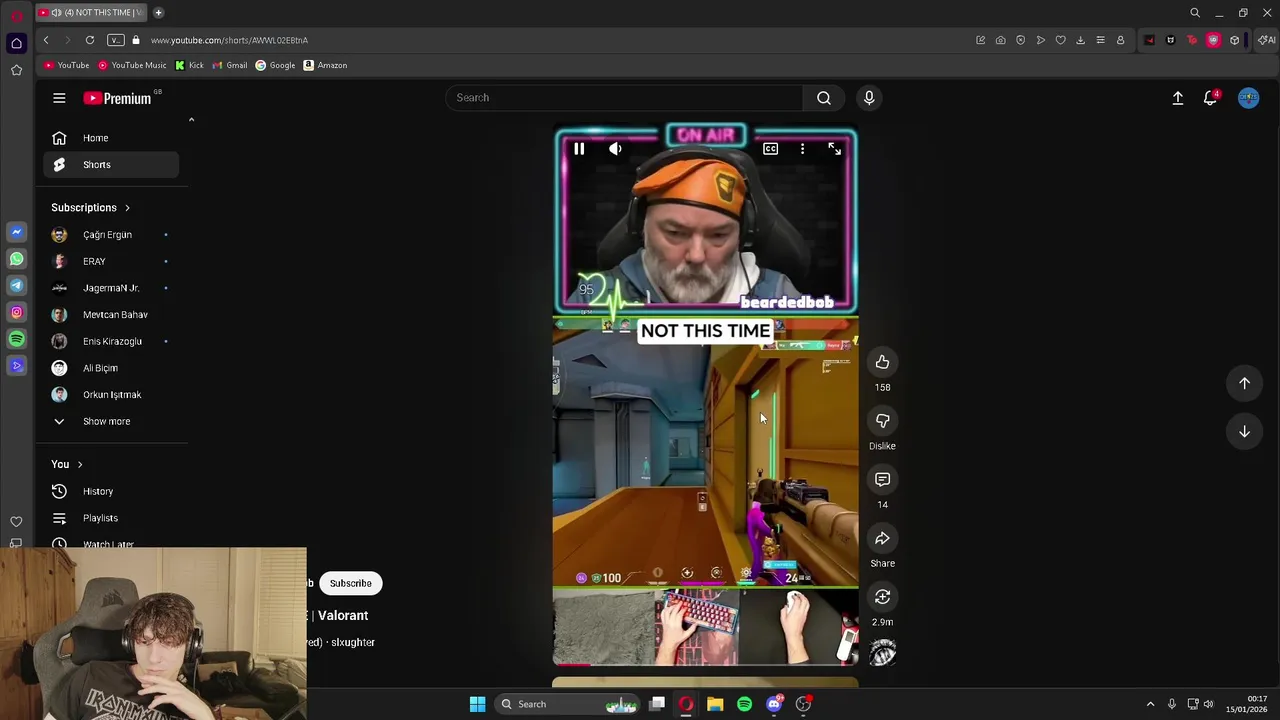
Task: Open the account avatar menu
Action: (1248, 98)
